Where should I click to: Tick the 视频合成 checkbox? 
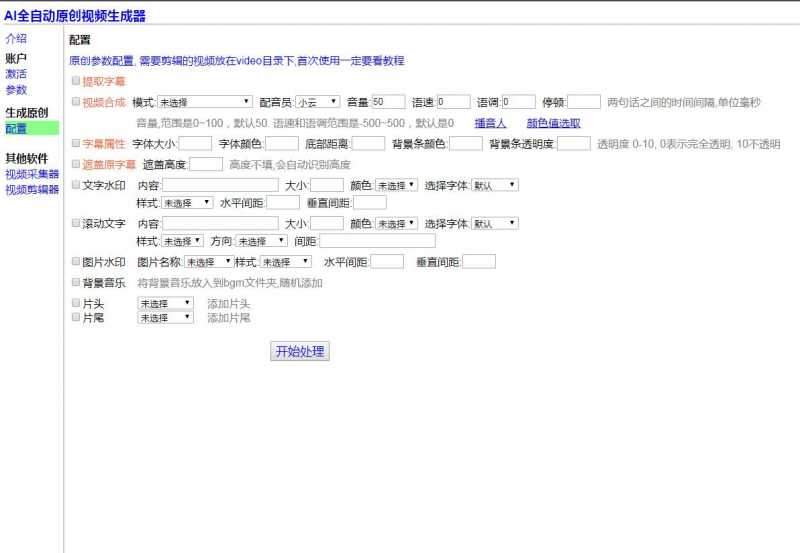click(76, 101)
